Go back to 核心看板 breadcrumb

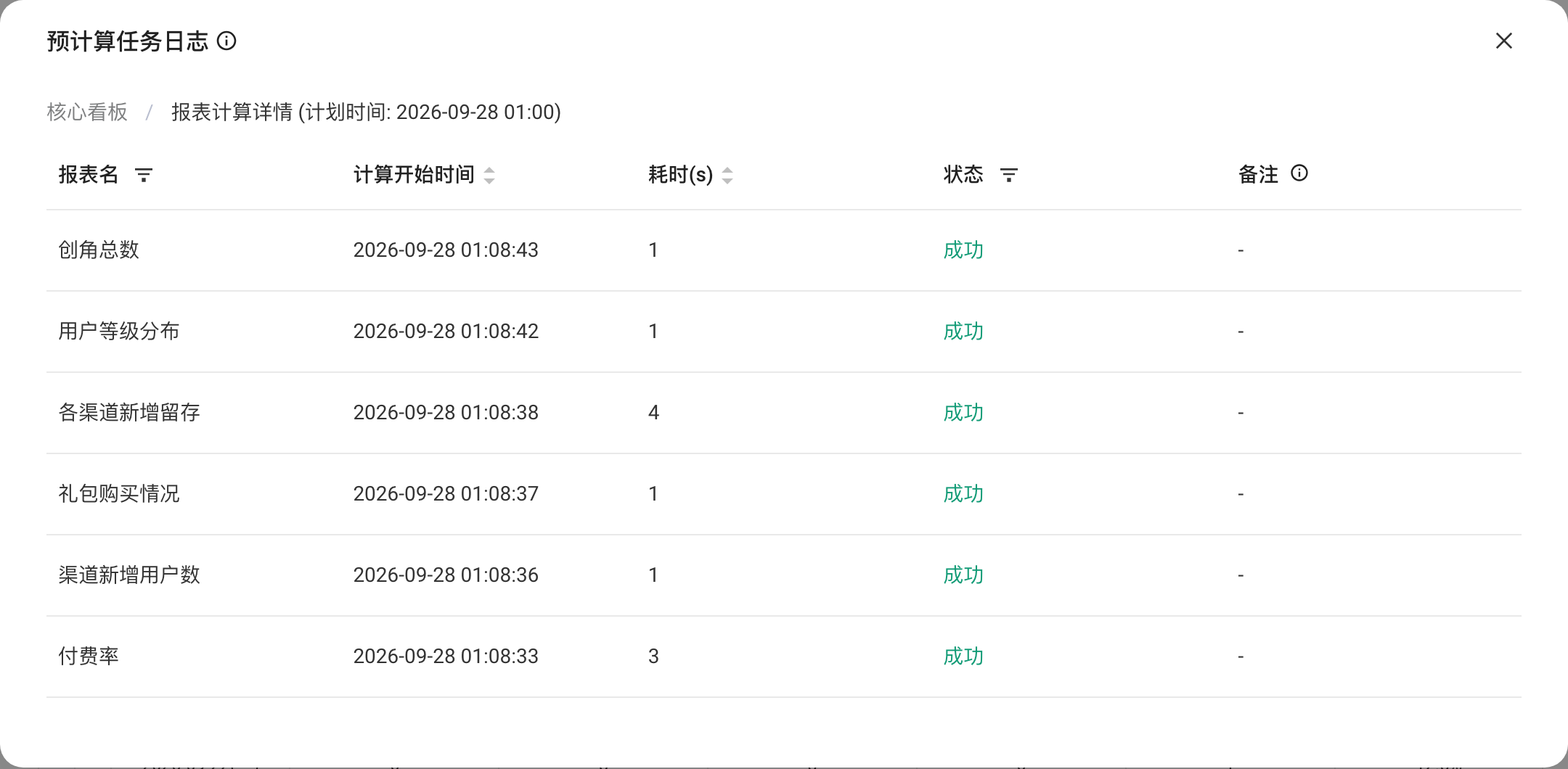pyautogui.click(x=87, y=112)
